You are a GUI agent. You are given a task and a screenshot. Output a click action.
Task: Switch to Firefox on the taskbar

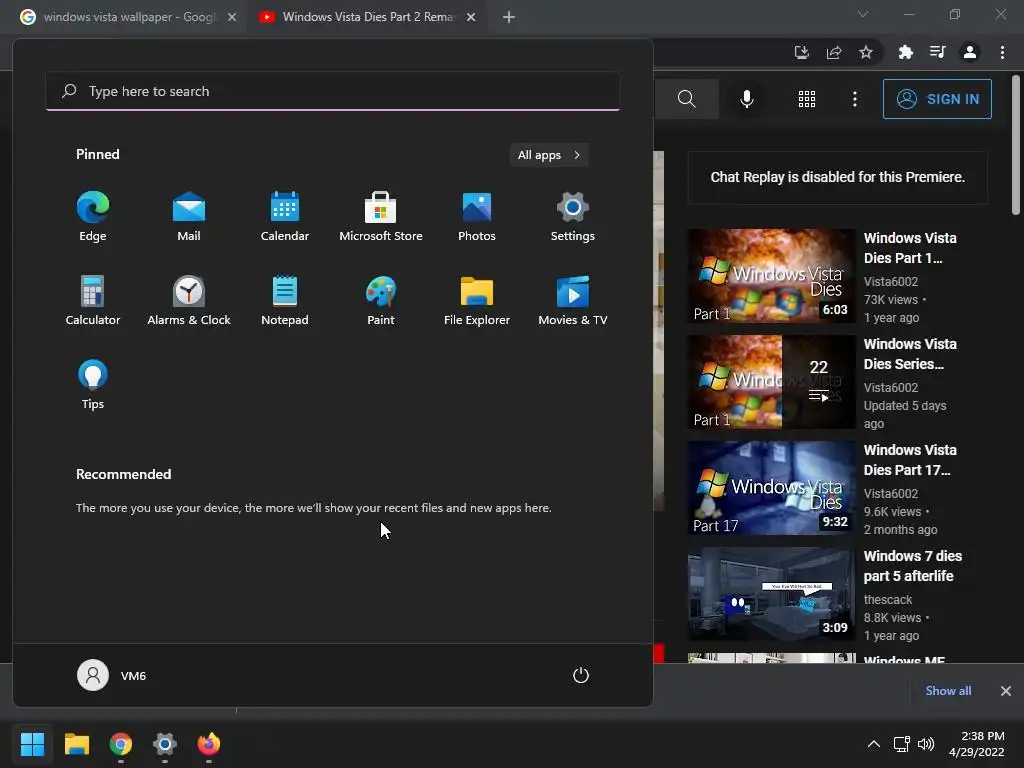pyautogui.click(x=209, y=744)
